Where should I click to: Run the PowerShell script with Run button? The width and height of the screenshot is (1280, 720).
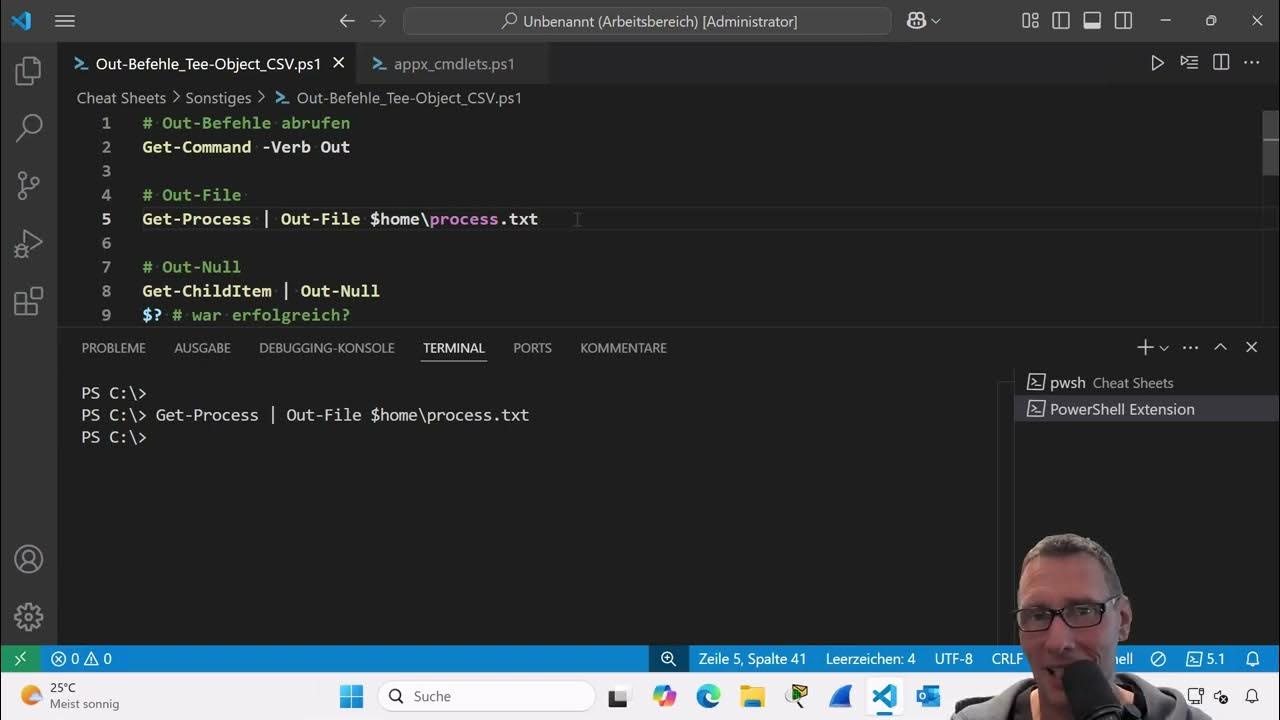pos(1157,62)
